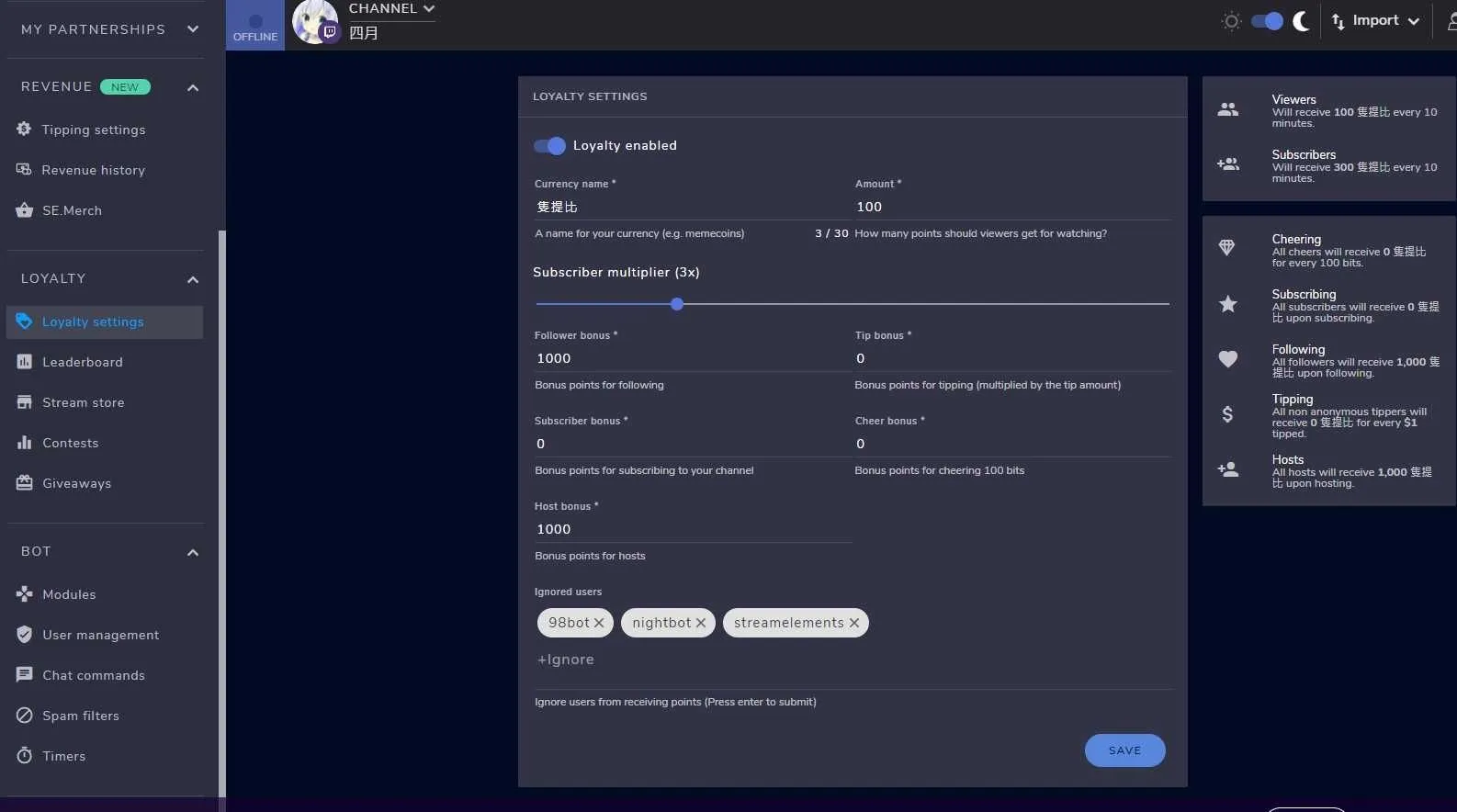Click the Giveaways icon in sidebar

pos(24,483)
